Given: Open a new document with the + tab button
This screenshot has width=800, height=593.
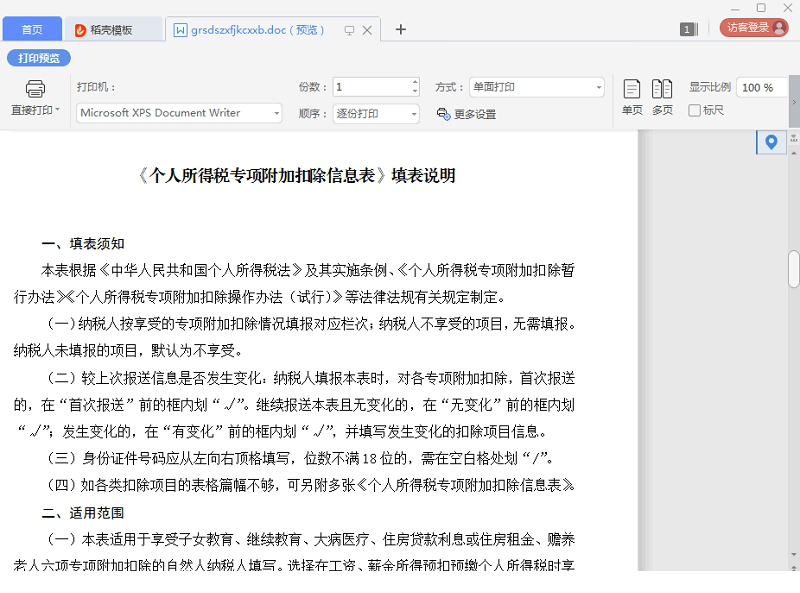Looking at the screenshot, I should pos(400,29).
